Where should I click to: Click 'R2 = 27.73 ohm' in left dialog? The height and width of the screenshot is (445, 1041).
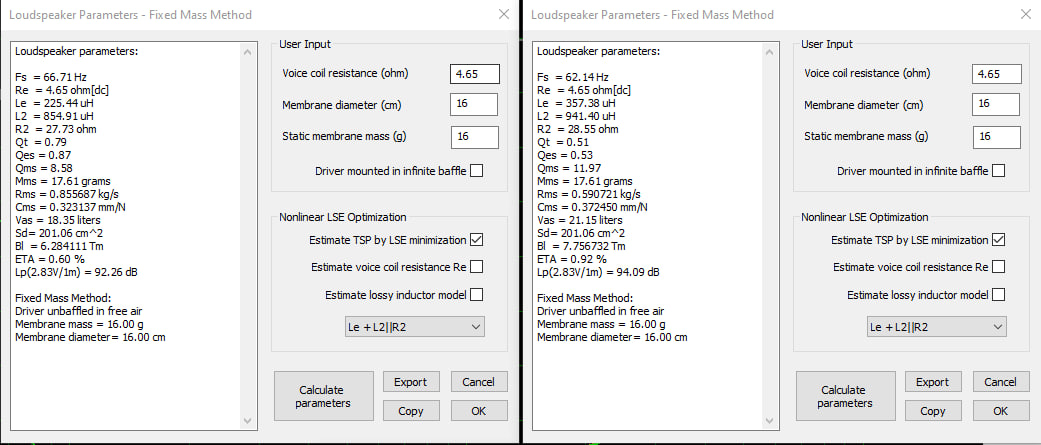click(x=56, y=129)
